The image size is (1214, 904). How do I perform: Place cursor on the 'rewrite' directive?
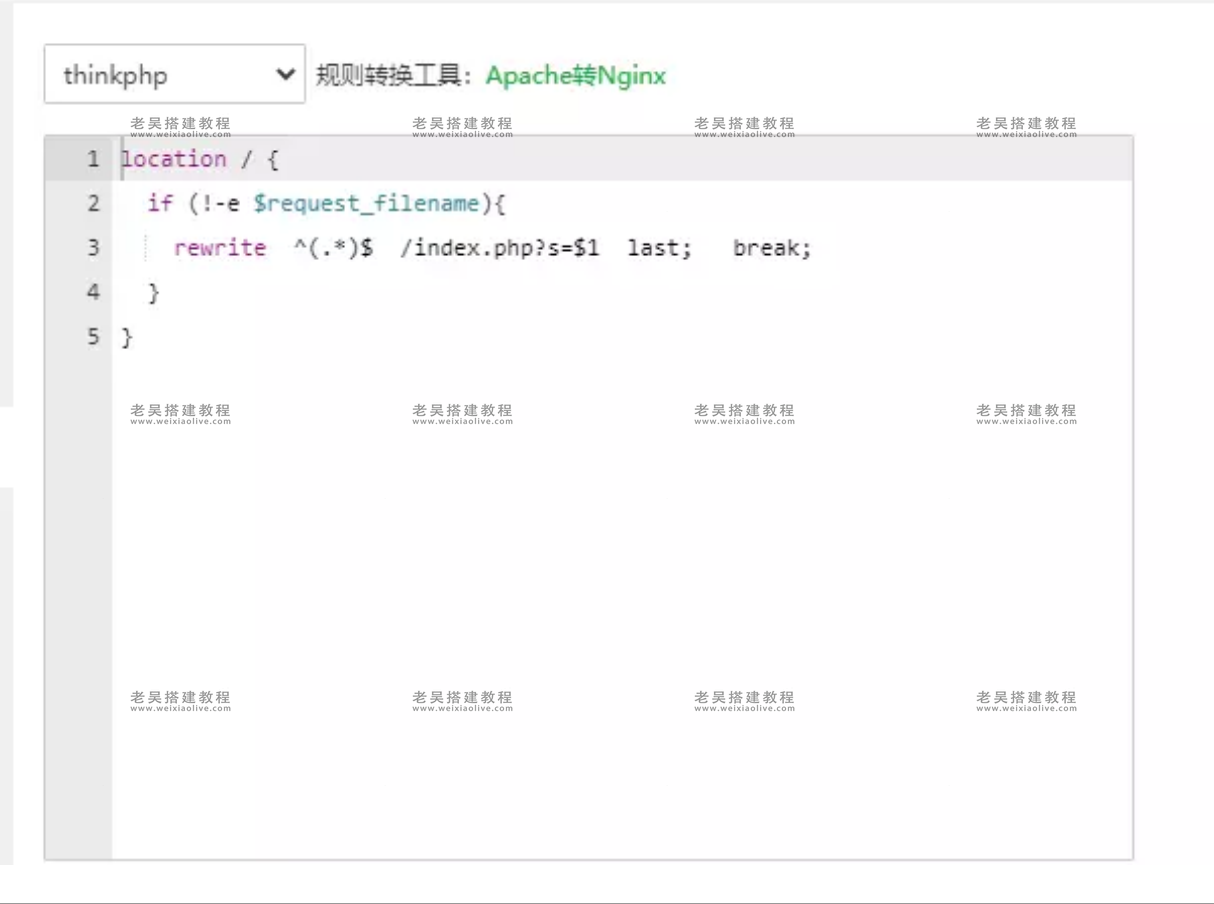219,248
